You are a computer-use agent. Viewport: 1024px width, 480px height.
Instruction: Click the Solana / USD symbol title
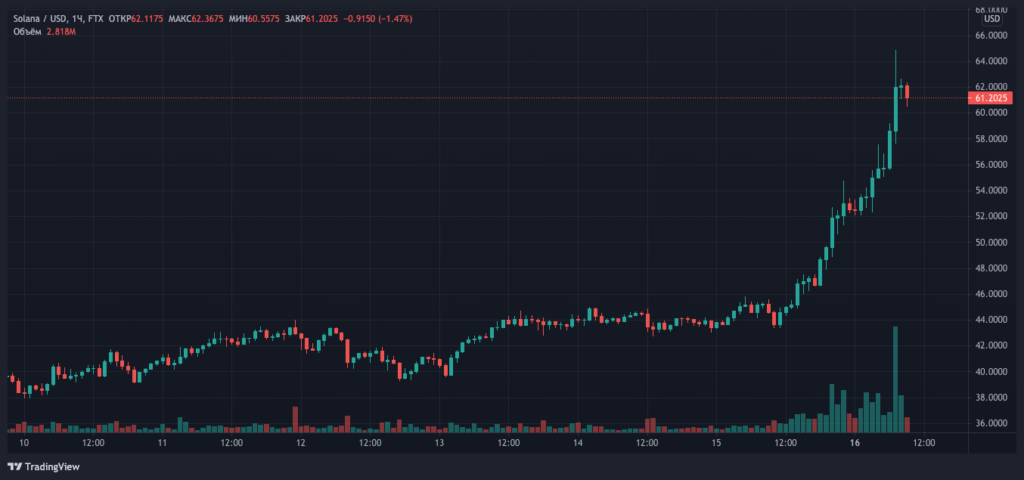[x=37, y=19]
